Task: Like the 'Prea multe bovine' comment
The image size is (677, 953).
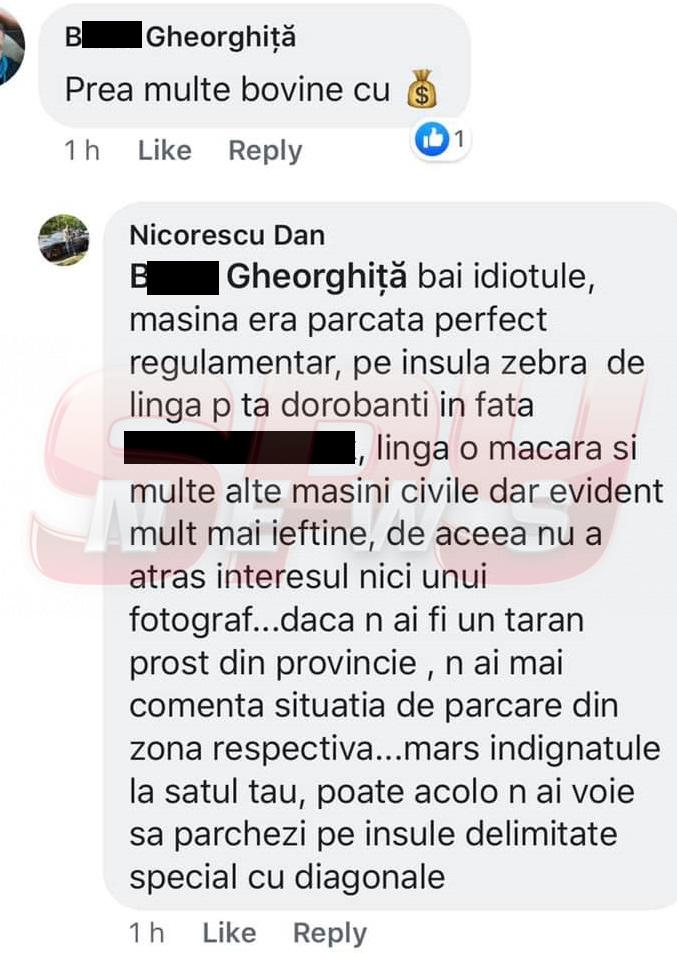Action: [x=164, y=150]
